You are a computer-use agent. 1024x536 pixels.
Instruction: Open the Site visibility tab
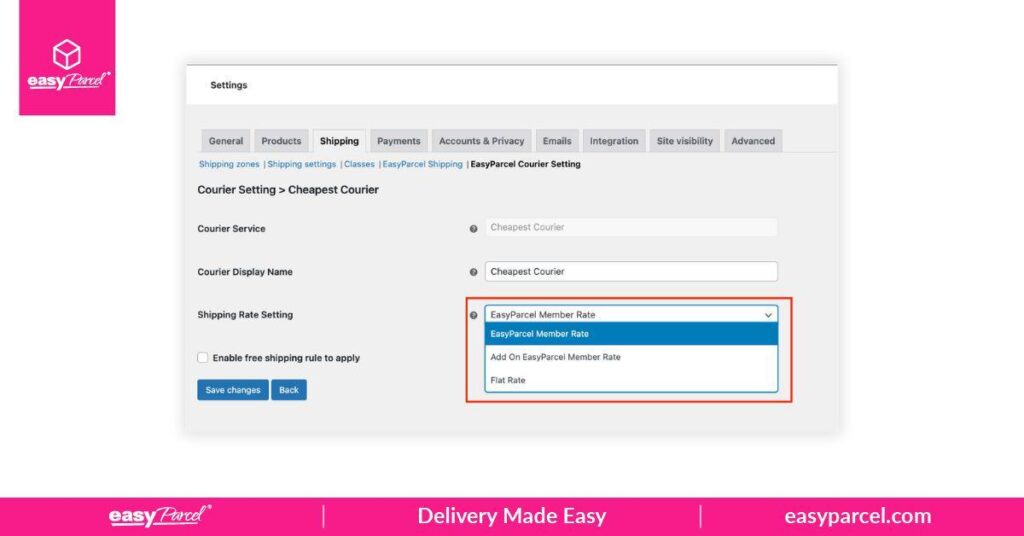(x=684, y=141)
